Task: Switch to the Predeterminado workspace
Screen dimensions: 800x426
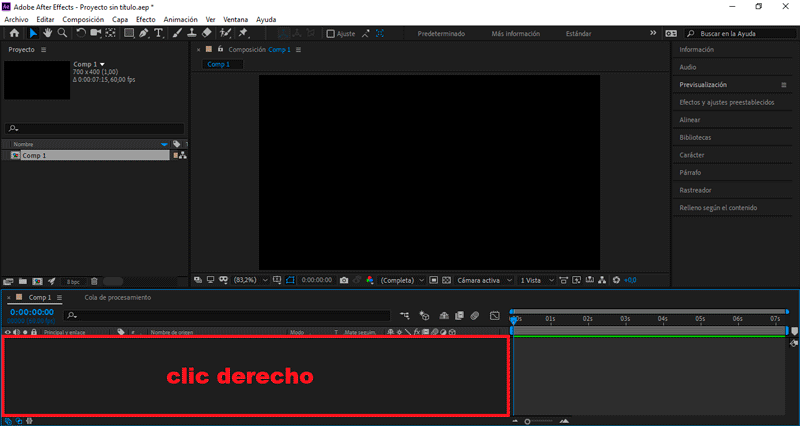Action: click(x=441, y=34)
